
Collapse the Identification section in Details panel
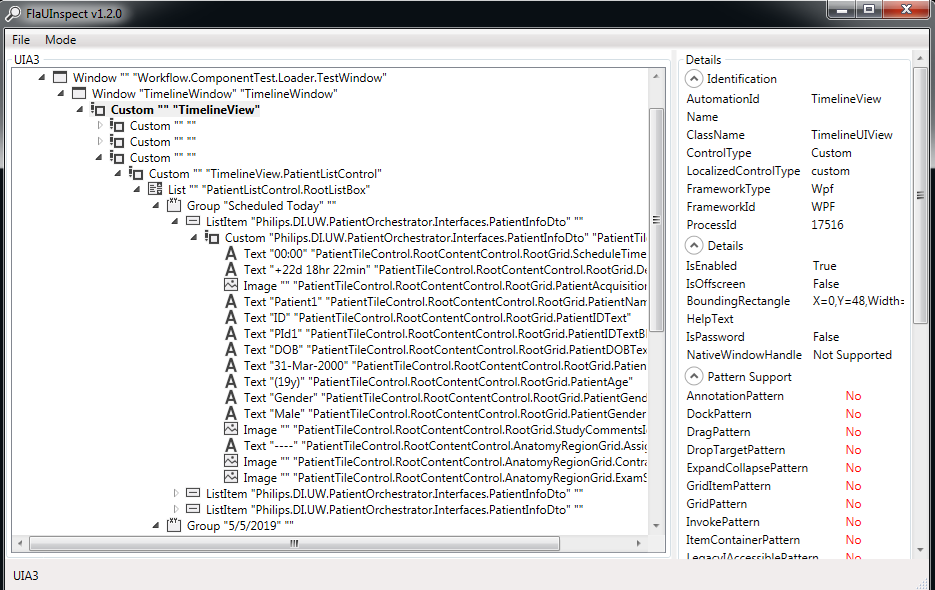[694, 78]
